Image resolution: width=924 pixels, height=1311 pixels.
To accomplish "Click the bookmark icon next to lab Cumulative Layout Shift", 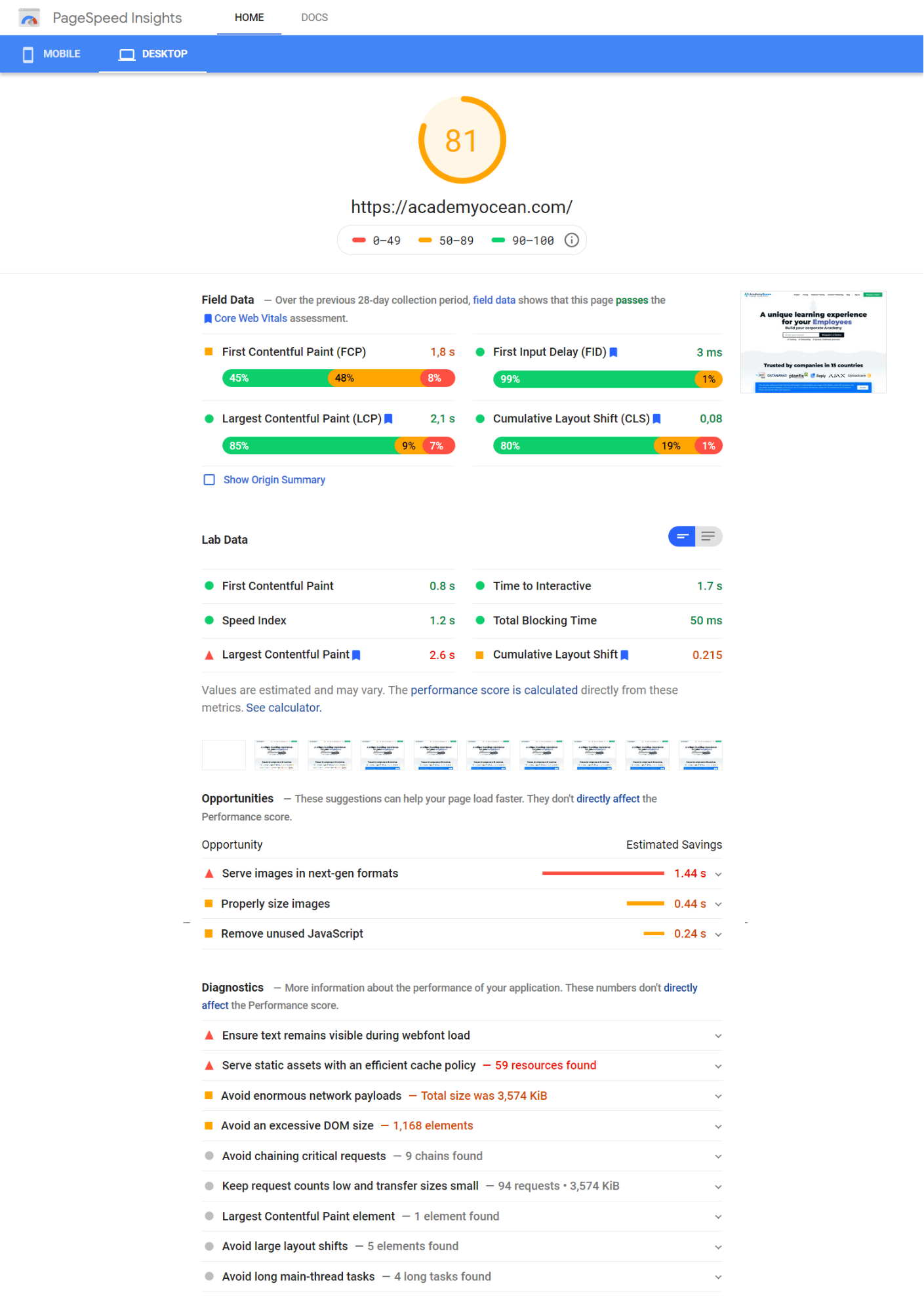I will (624, 655).
